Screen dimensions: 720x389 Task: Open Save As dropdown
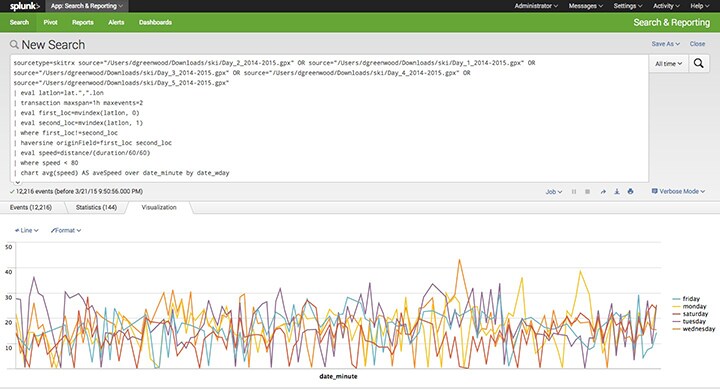(x=665, y=44)
